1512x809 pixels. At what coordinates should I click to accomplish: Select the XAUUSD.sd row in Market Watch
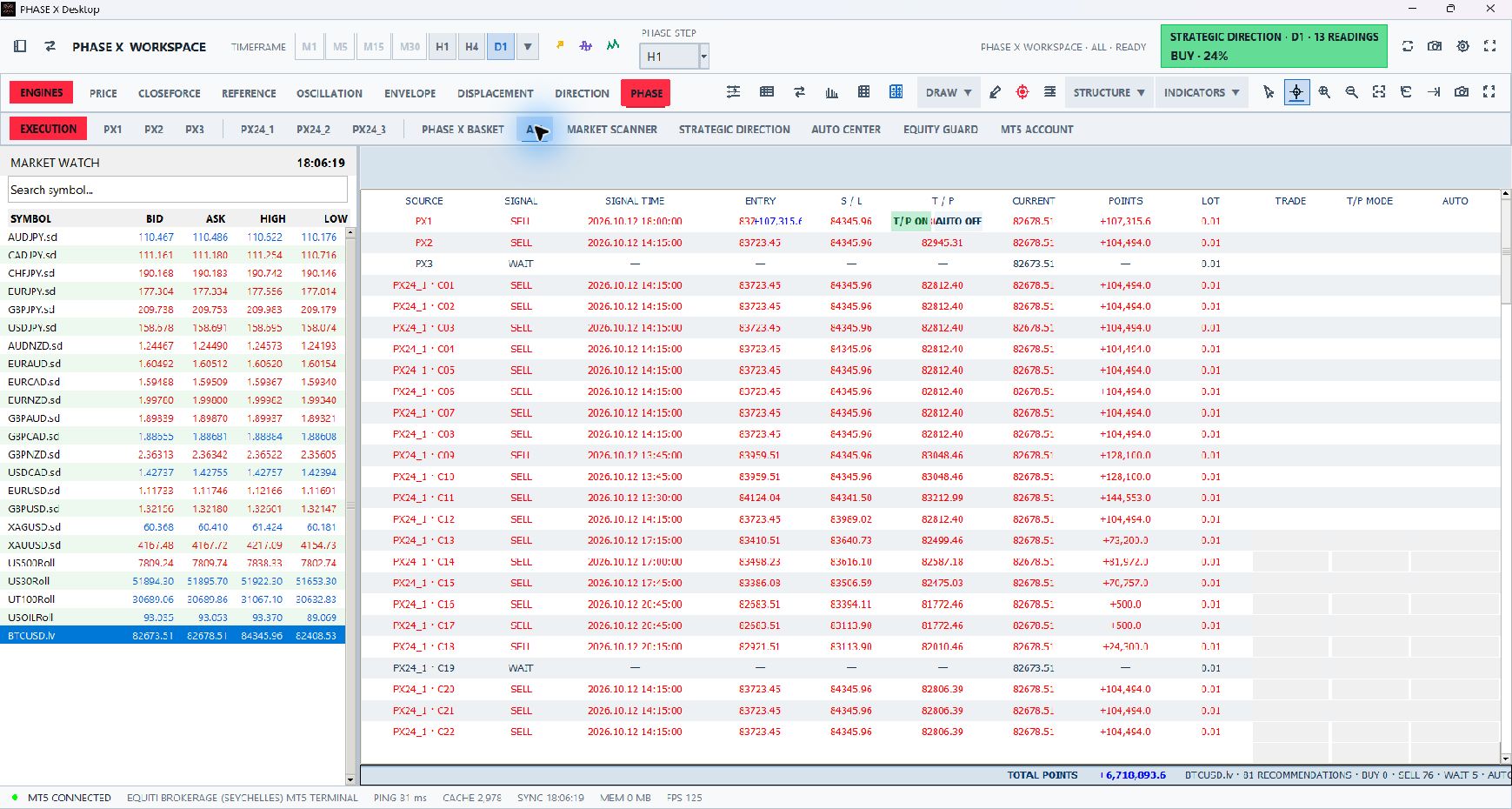[172, 545]
